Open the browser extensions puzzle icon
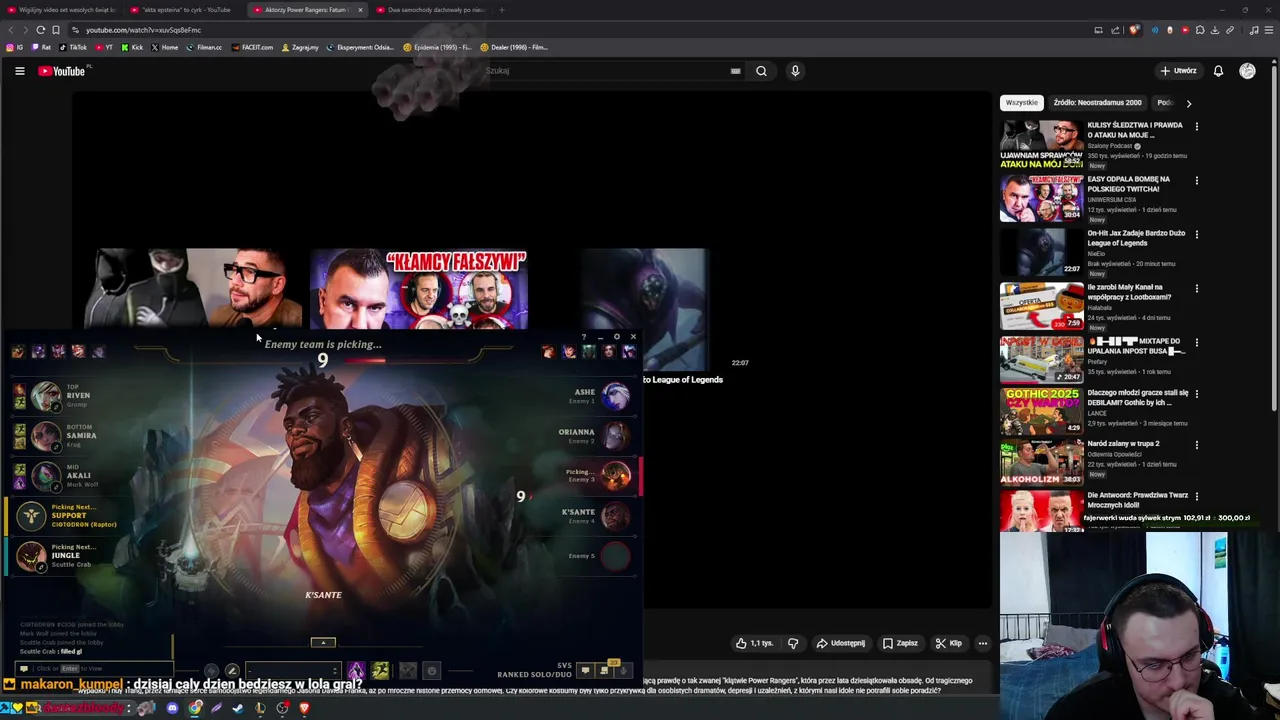1280x720 pixels. pos(1200,30)
